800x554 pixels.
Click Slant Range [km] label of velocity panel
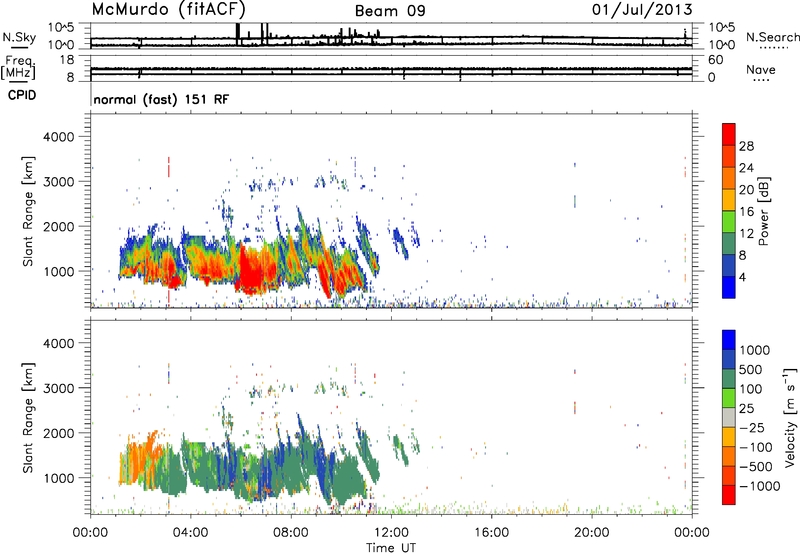click(28, 418)
